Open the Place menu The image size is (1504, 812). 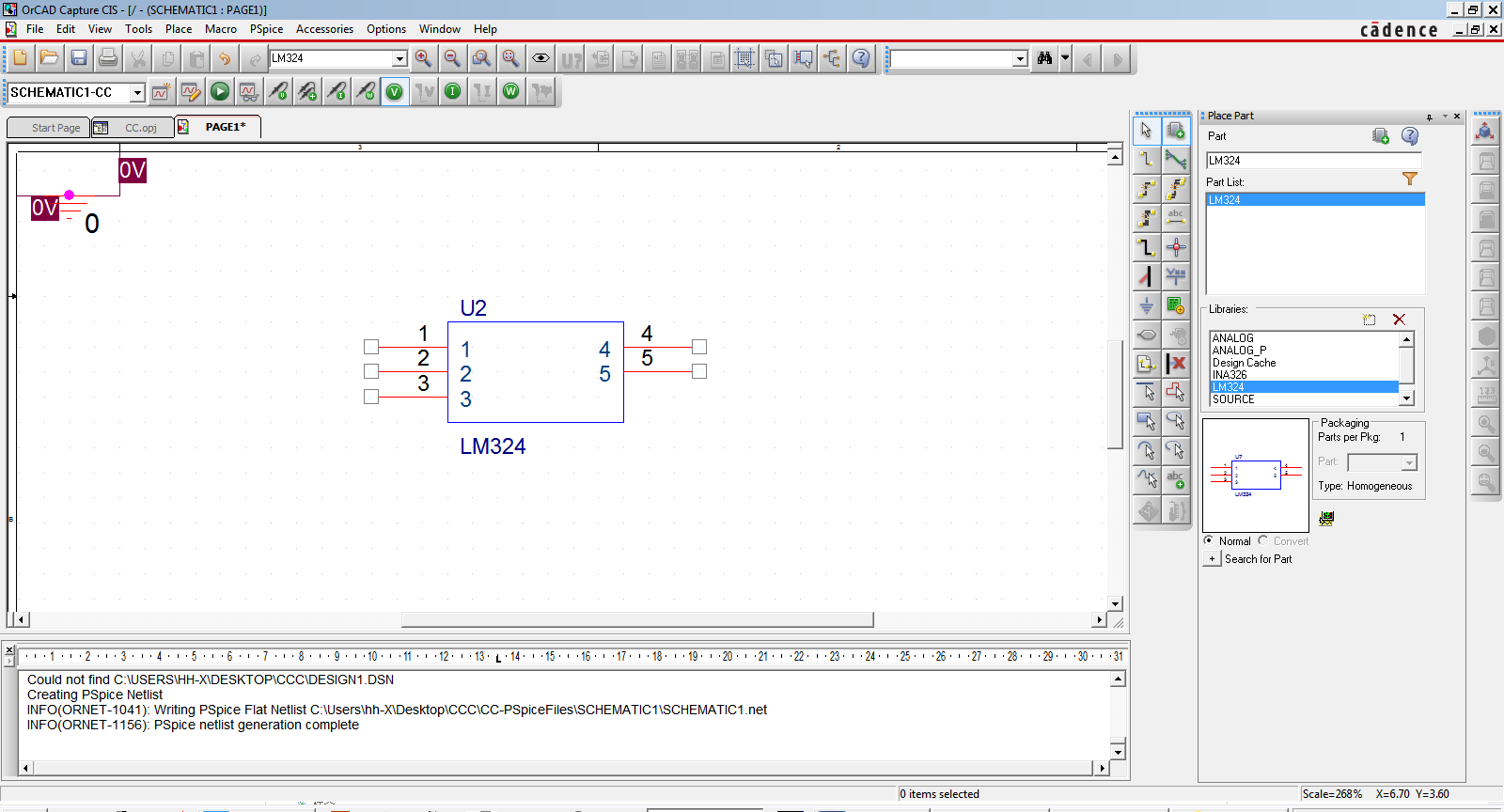[x=179, y=29]
